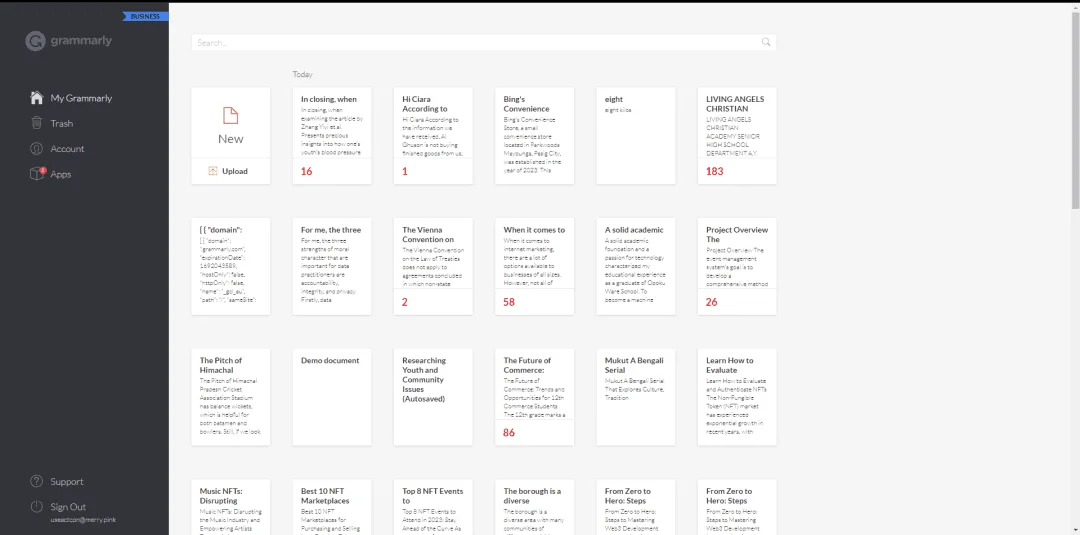Viewport: 1080px width, 535px height.
Task: Open Project Overview document card
Action: (737, 266)
